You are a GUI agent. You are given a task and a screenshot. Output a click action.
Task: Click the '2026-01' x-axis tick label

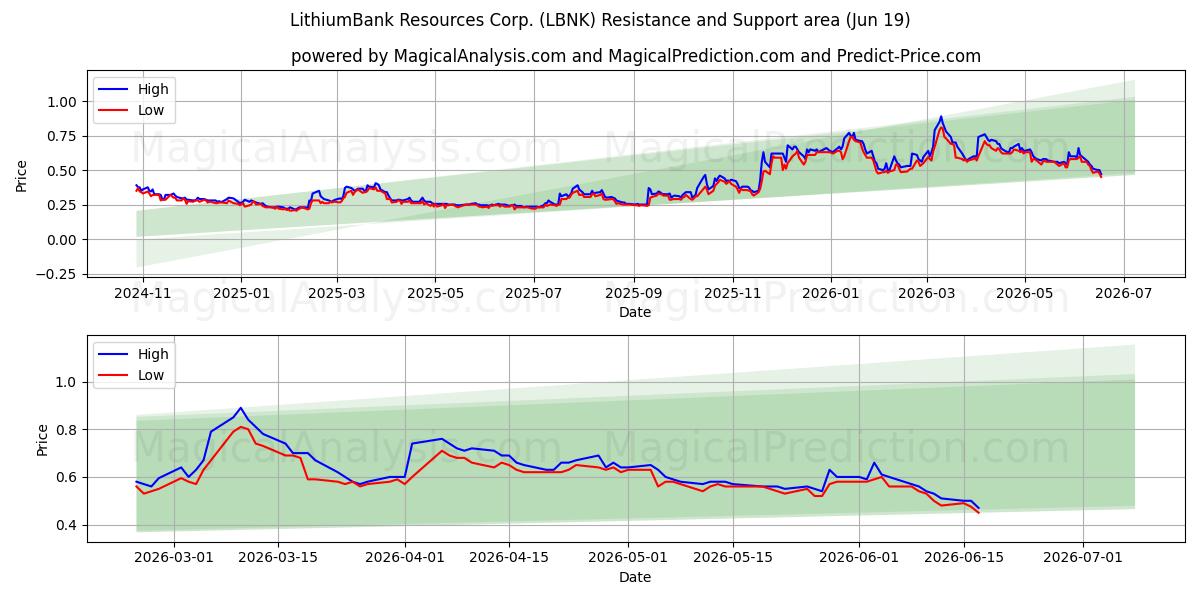(830, 293)
